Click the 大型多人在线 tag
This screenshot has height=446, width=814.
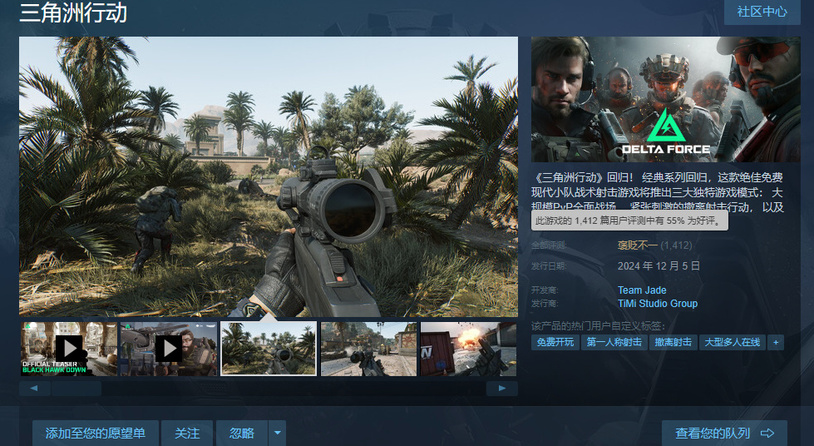[732, 342]
